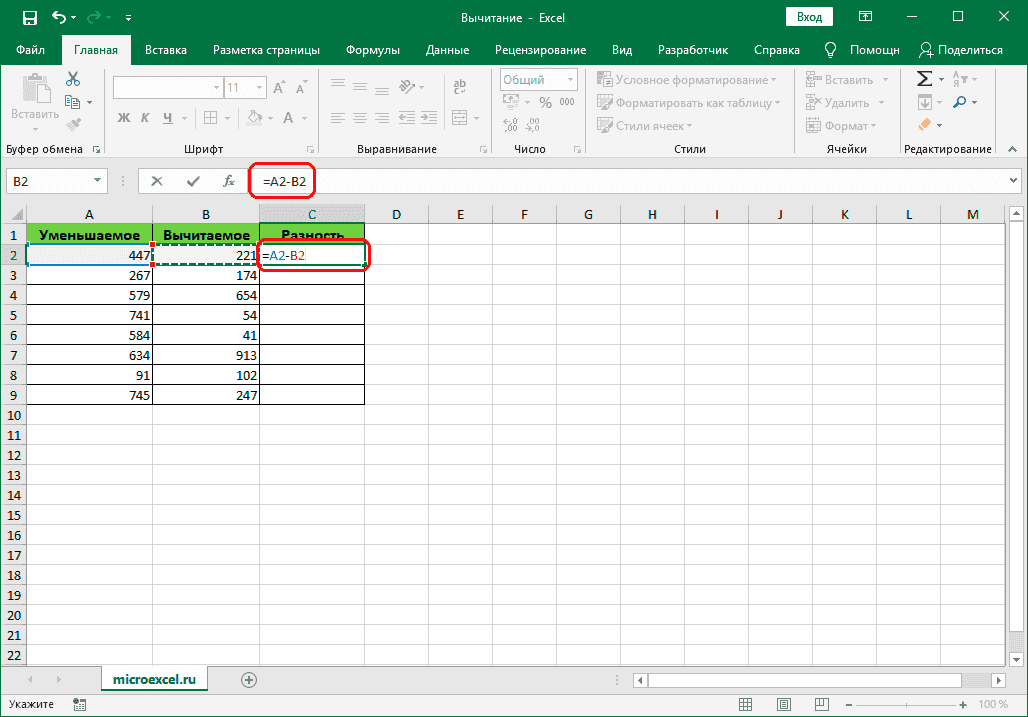Cancel formula entry with the X icon

click(x=157, y=181)
